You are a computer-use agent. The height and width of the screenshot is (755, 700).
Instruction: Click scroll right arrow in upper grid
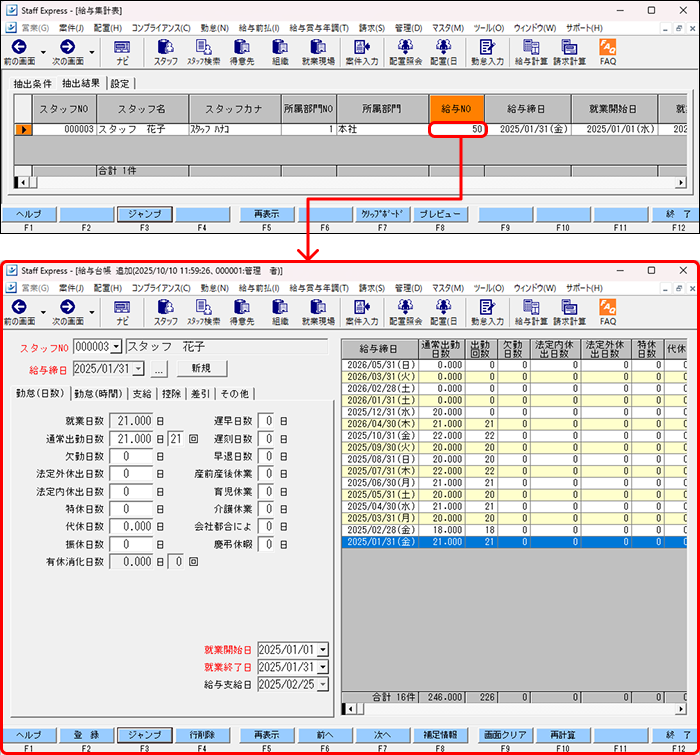coord(681,182)
